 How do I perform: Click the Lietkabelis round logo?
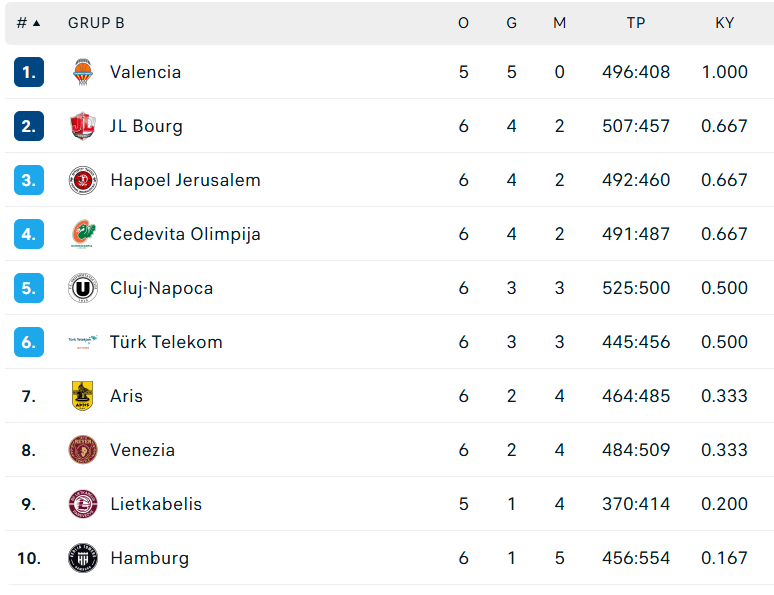(82, 504)
